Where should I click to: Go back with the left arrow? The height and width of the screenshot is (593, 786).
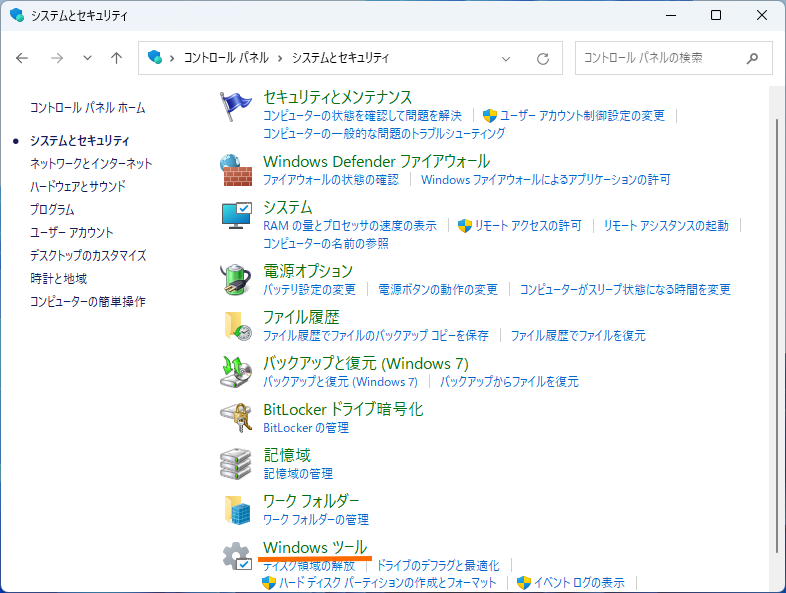(22, 58)
